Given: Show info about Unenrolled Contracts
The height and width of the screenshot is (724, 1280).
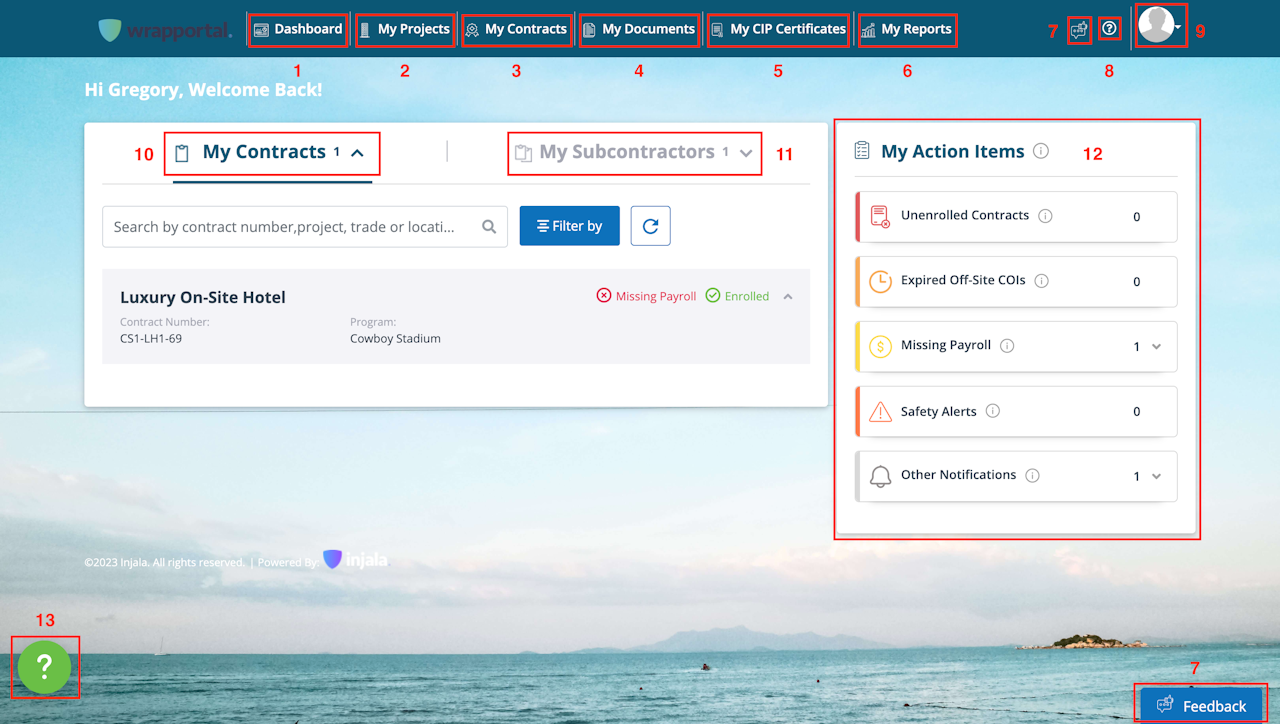Looking at the screenshot, I should 1046,216.
